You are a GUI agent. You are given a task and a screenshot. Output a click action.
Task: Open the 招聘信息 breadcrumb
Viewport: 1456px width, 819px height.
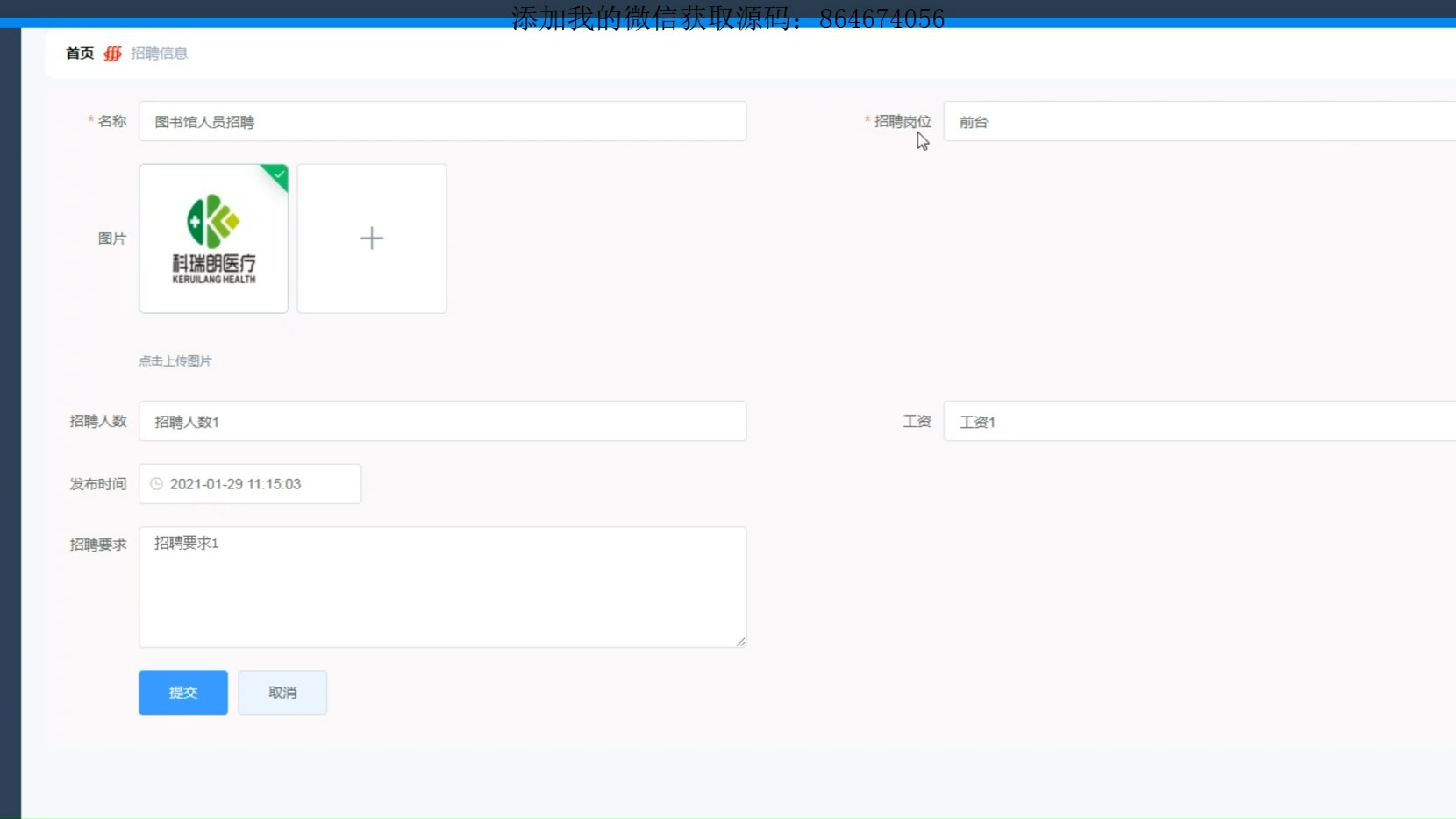(x=159, y=53)
